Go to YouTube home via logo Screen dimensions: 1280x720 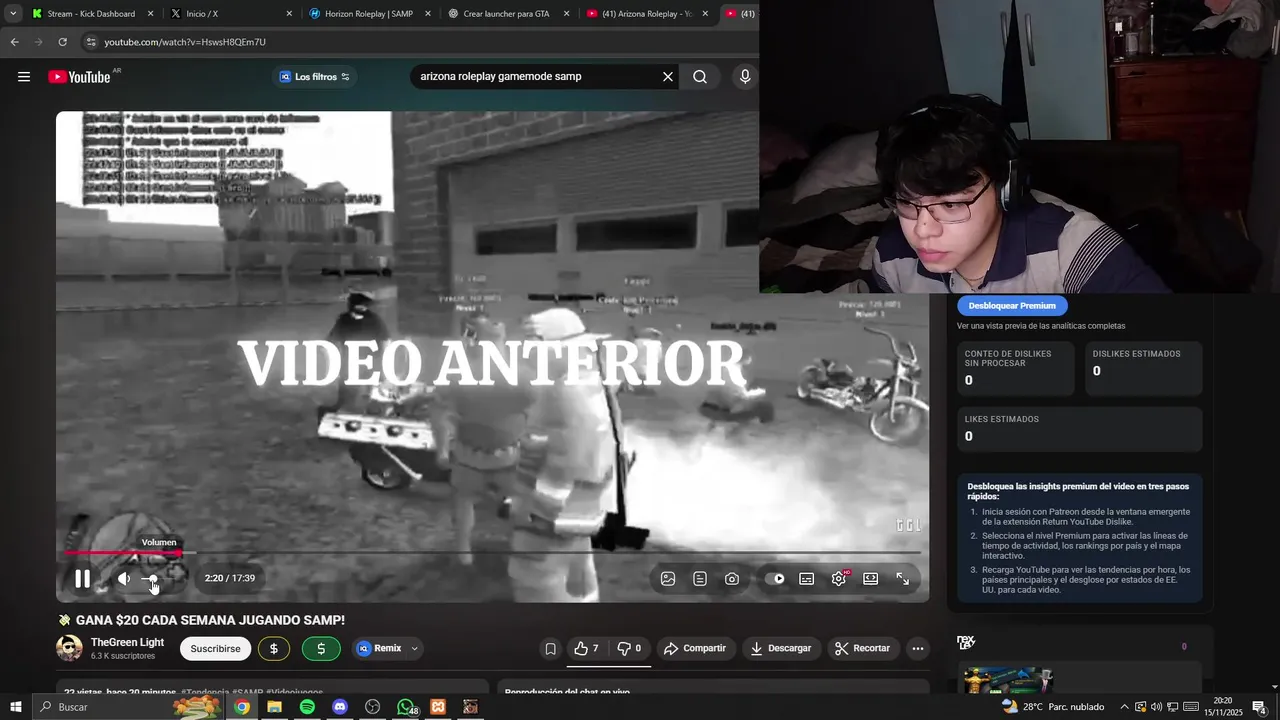tap(79, 77)
